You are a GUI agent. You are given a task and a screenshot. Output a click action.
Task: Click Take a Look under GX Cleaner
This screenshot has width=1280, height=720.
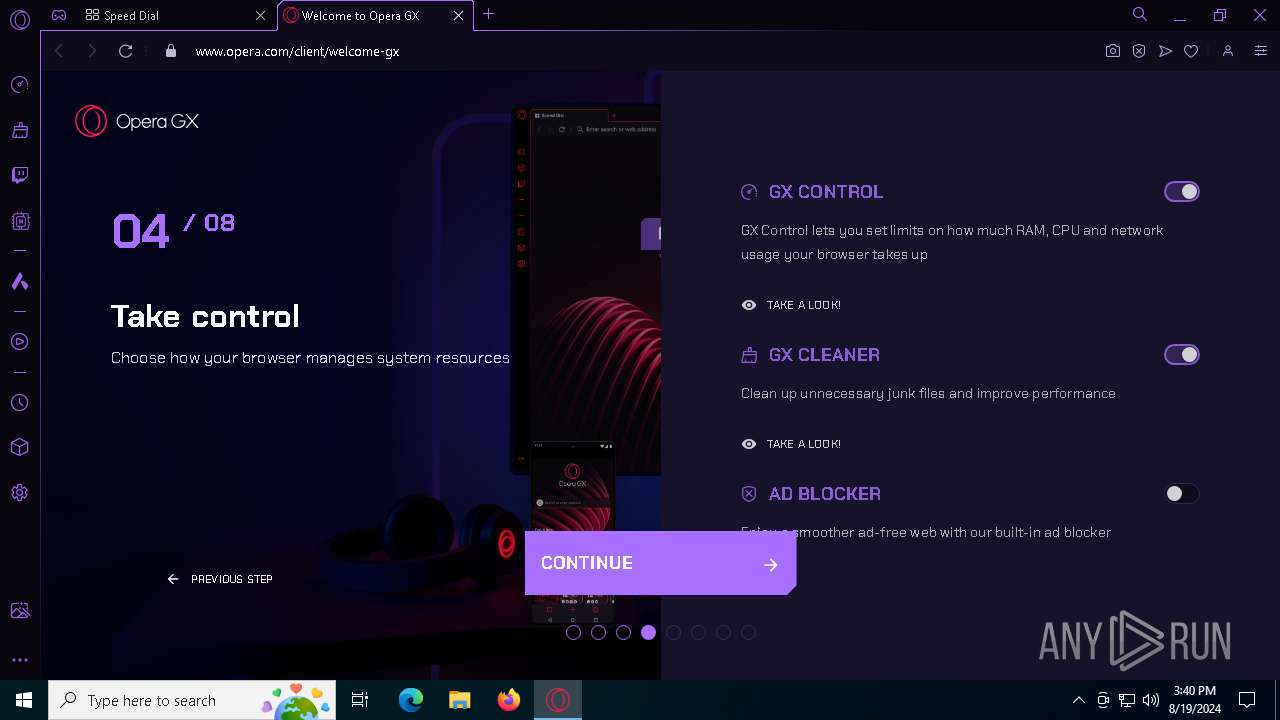[791, 444]
